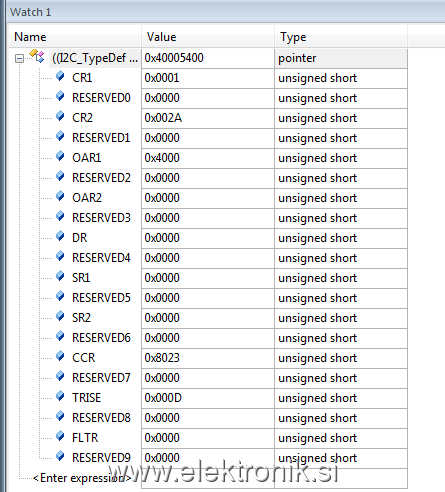Click the member icon next to RESERVED6

(x=60, y=336)
